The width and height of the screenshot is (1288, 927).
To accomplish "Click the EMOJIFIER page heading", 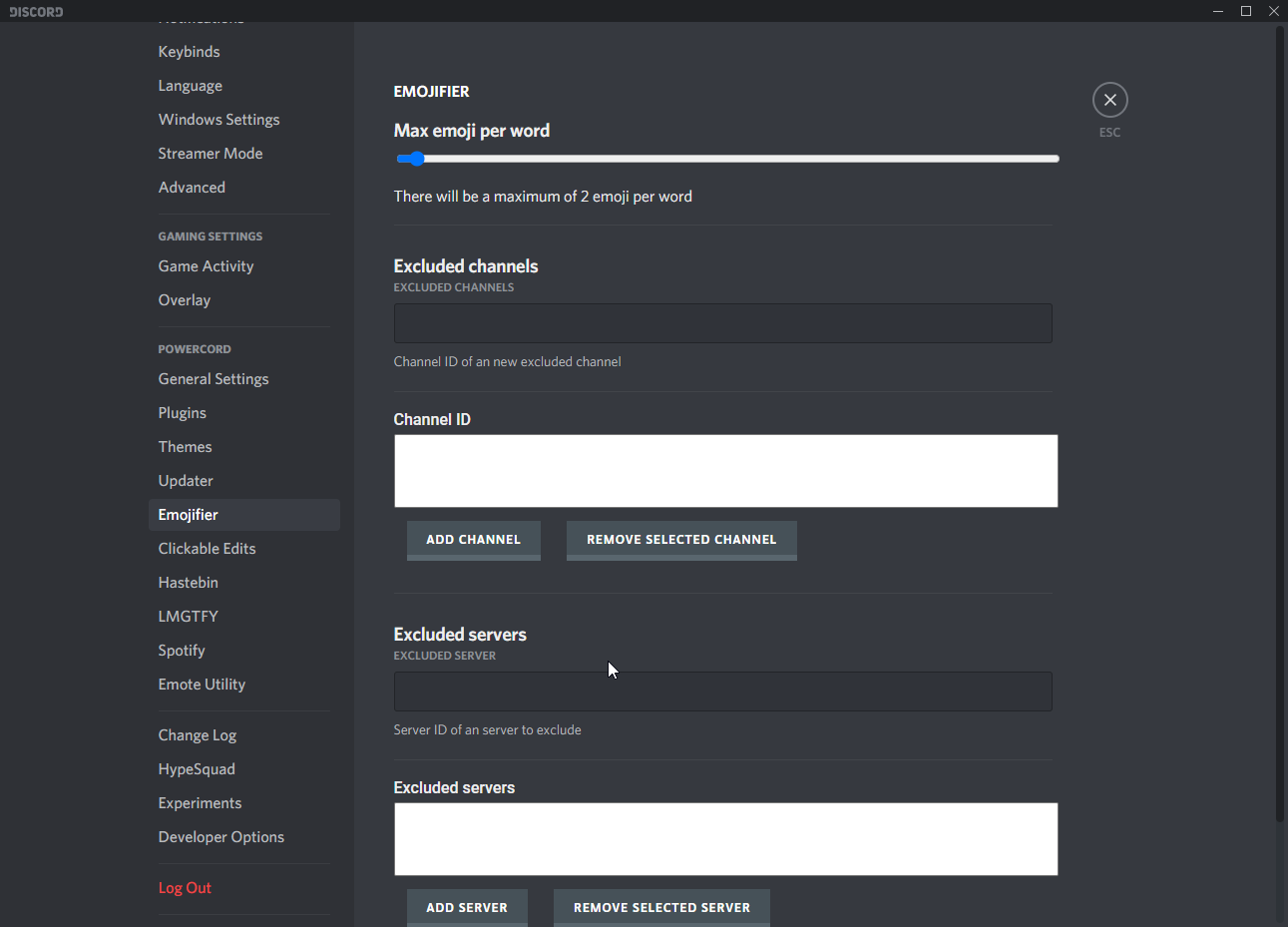I will pyautogui.click(x=431, y=91).
